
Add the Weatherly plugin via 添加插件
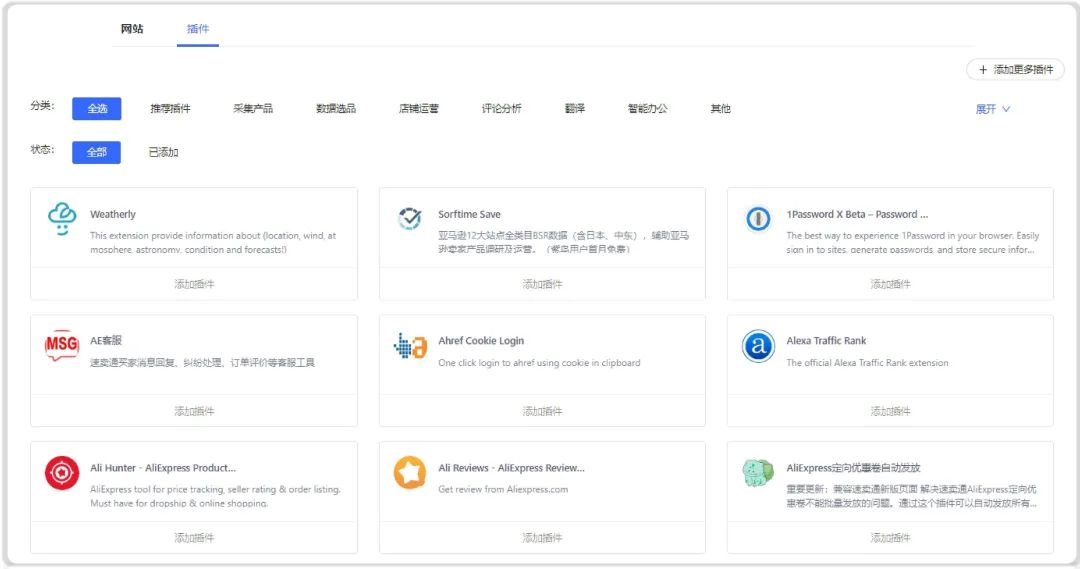(194, 284)
